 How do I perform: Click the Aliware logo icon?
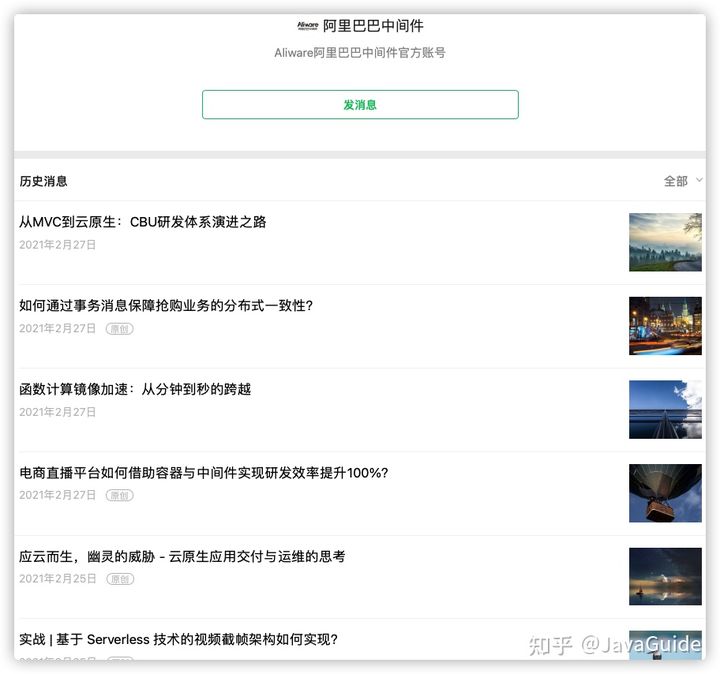click(307, 26)
